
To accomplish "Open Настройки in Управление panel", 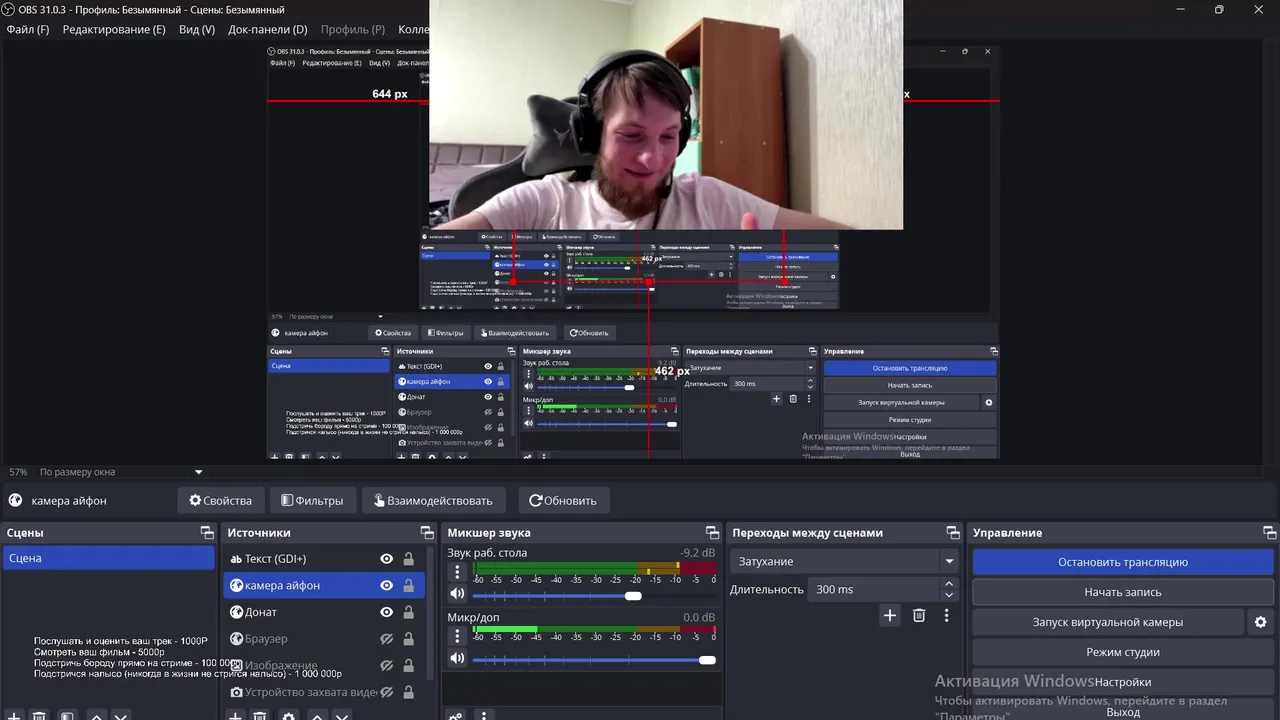I will pos(1123,682).
